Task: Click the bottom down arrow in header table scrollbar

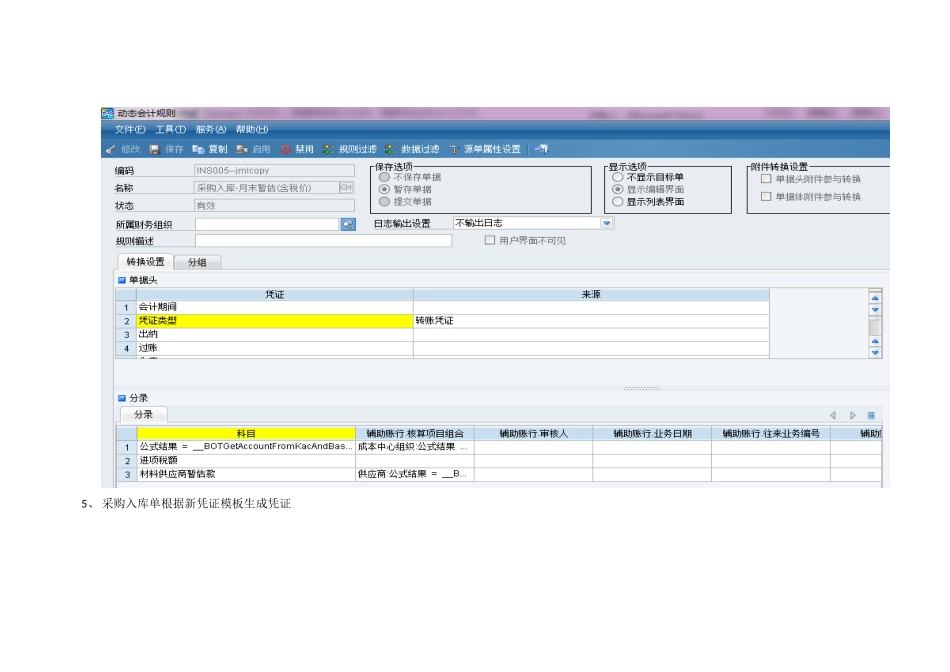Action: [x=875, y=352]
